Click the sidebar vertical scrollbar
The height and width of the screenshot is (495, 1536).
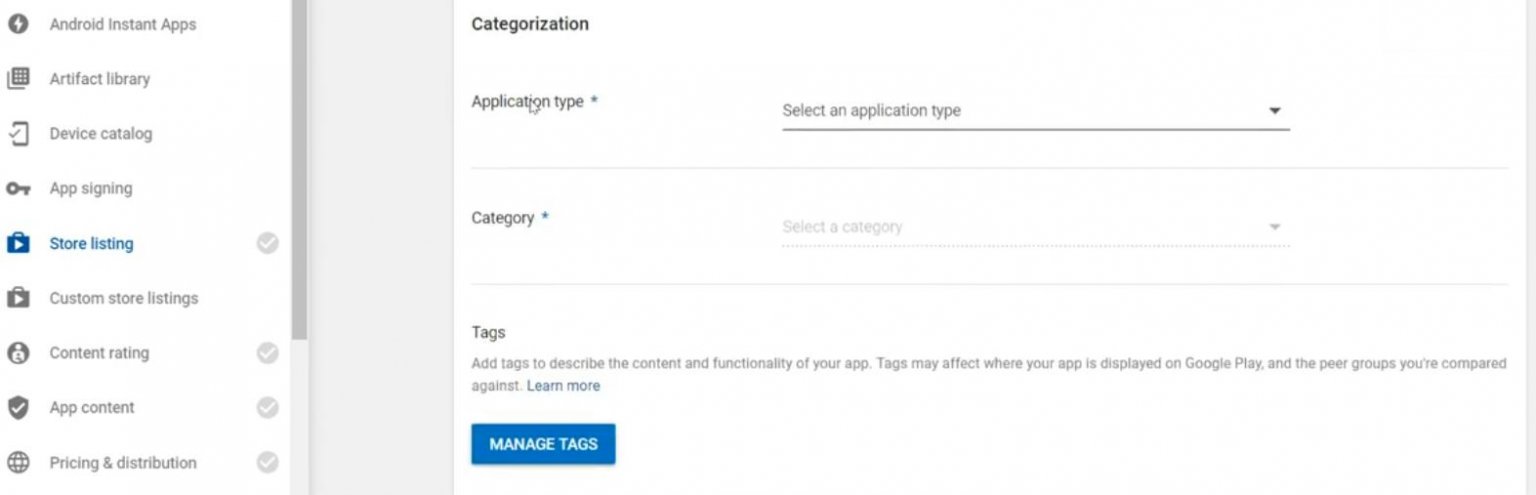point(299,170)
